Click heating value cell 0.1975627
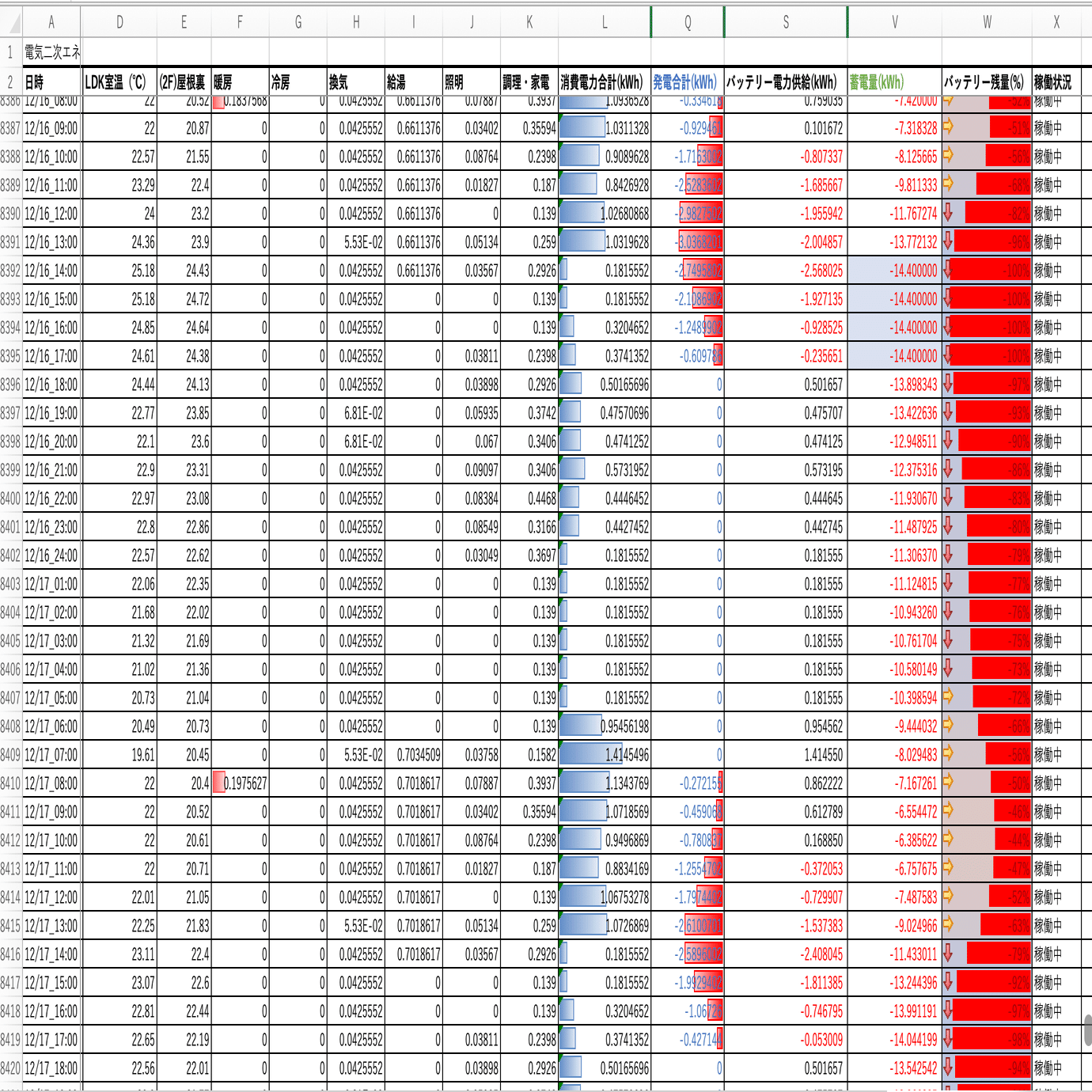Viewport: 1092px width, 1092px height. coord(241,783)
